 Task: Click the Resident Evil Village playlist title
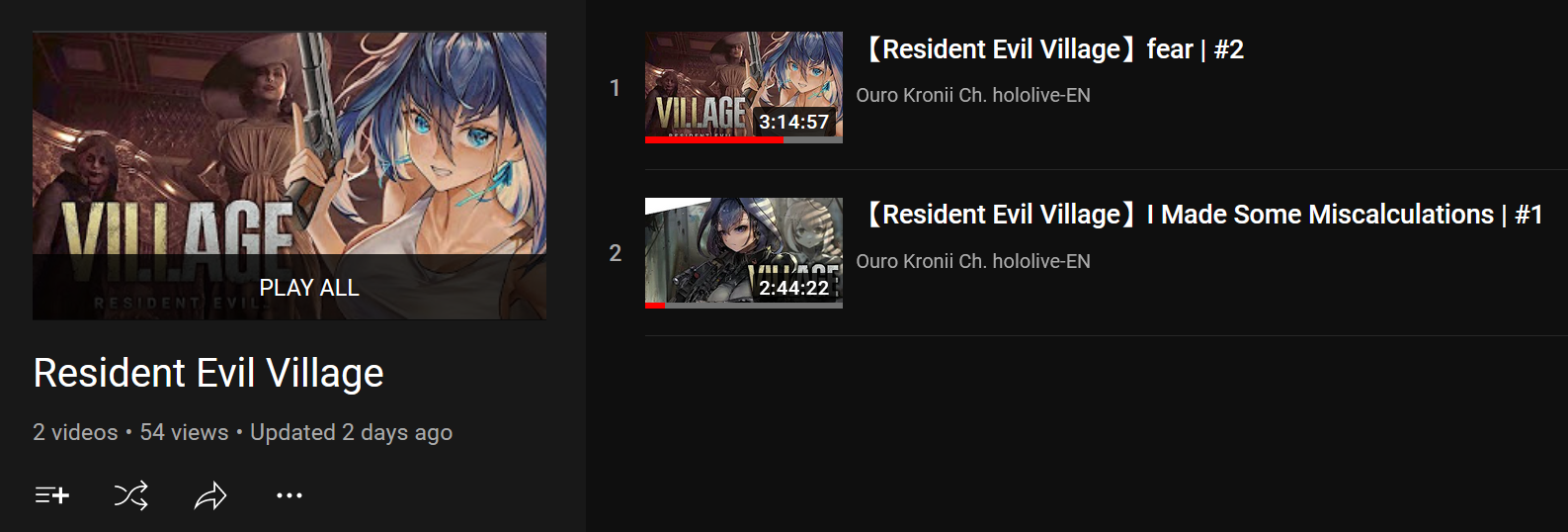208,373
